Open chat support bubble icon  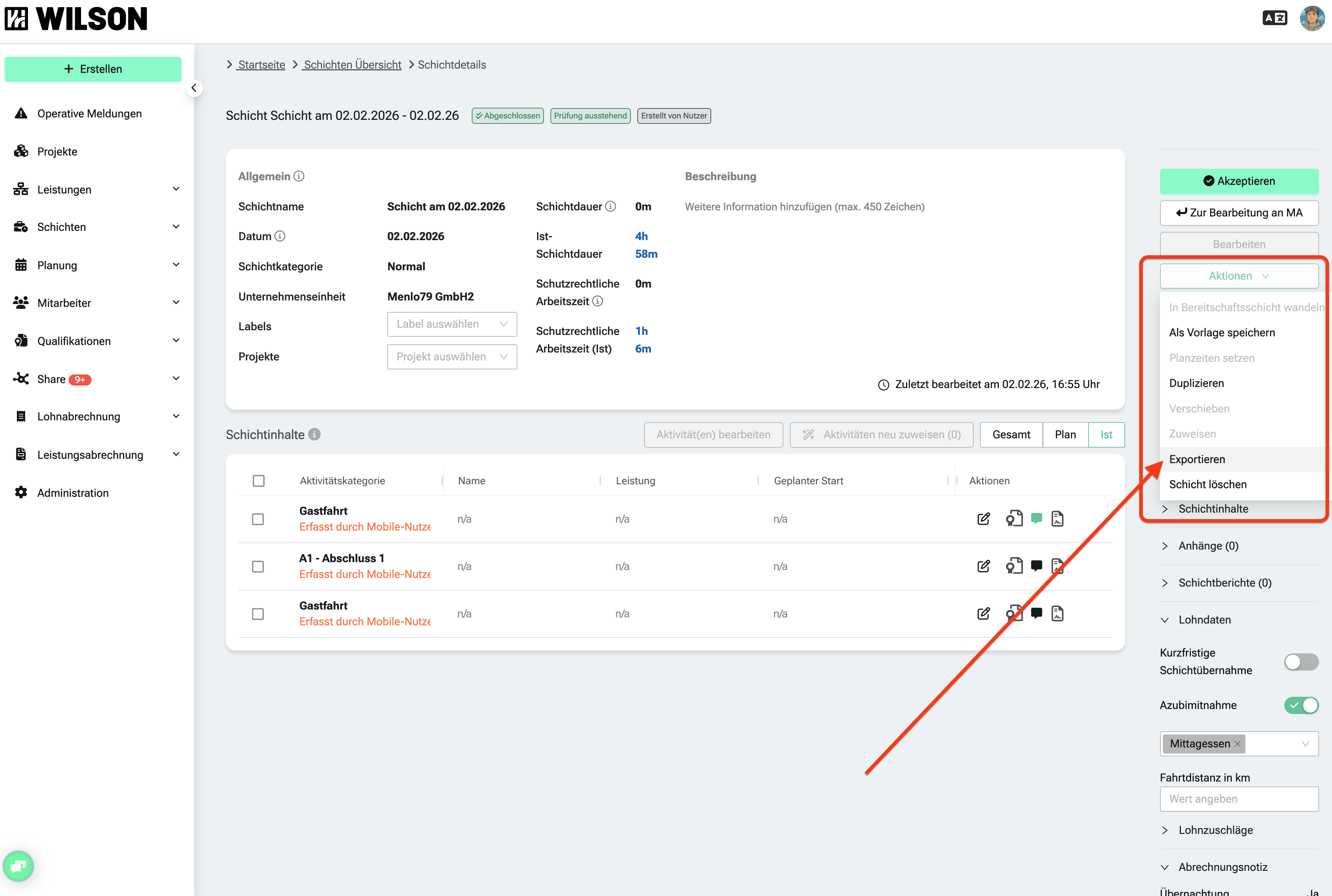pos(18,866)
